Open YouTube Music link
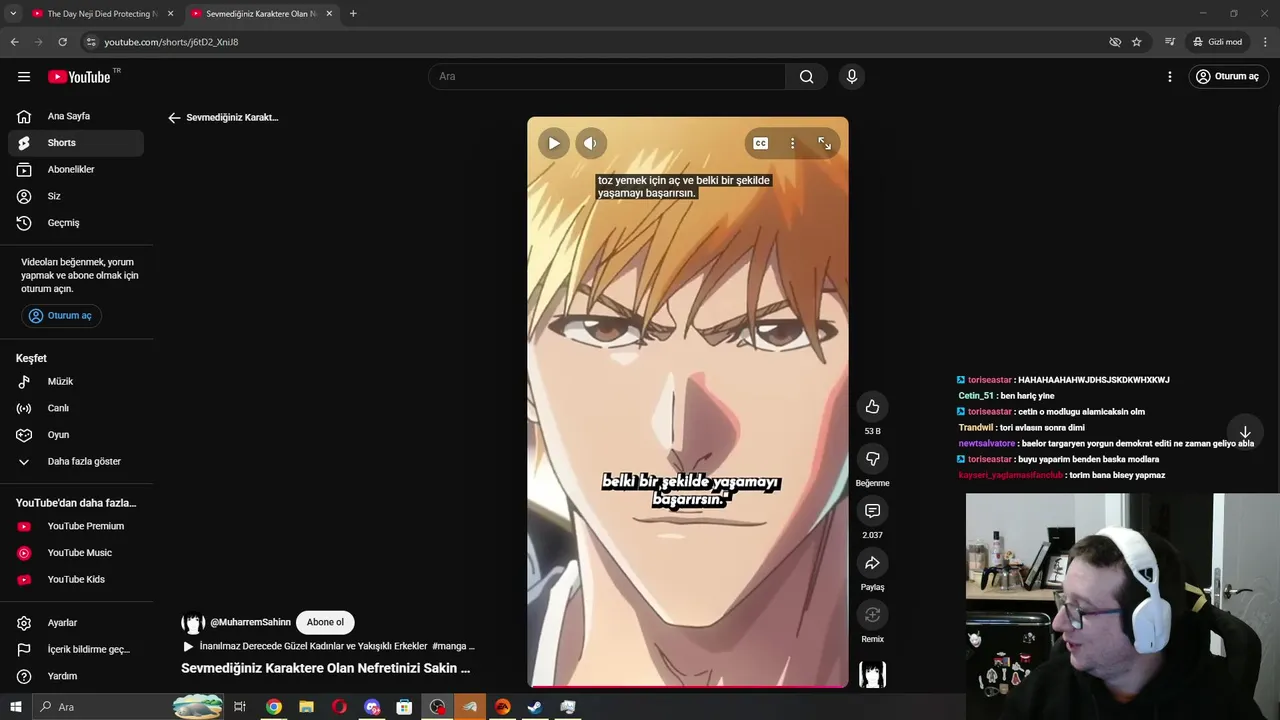This screenshot has height=720, width=1280. tap(76, 553)
